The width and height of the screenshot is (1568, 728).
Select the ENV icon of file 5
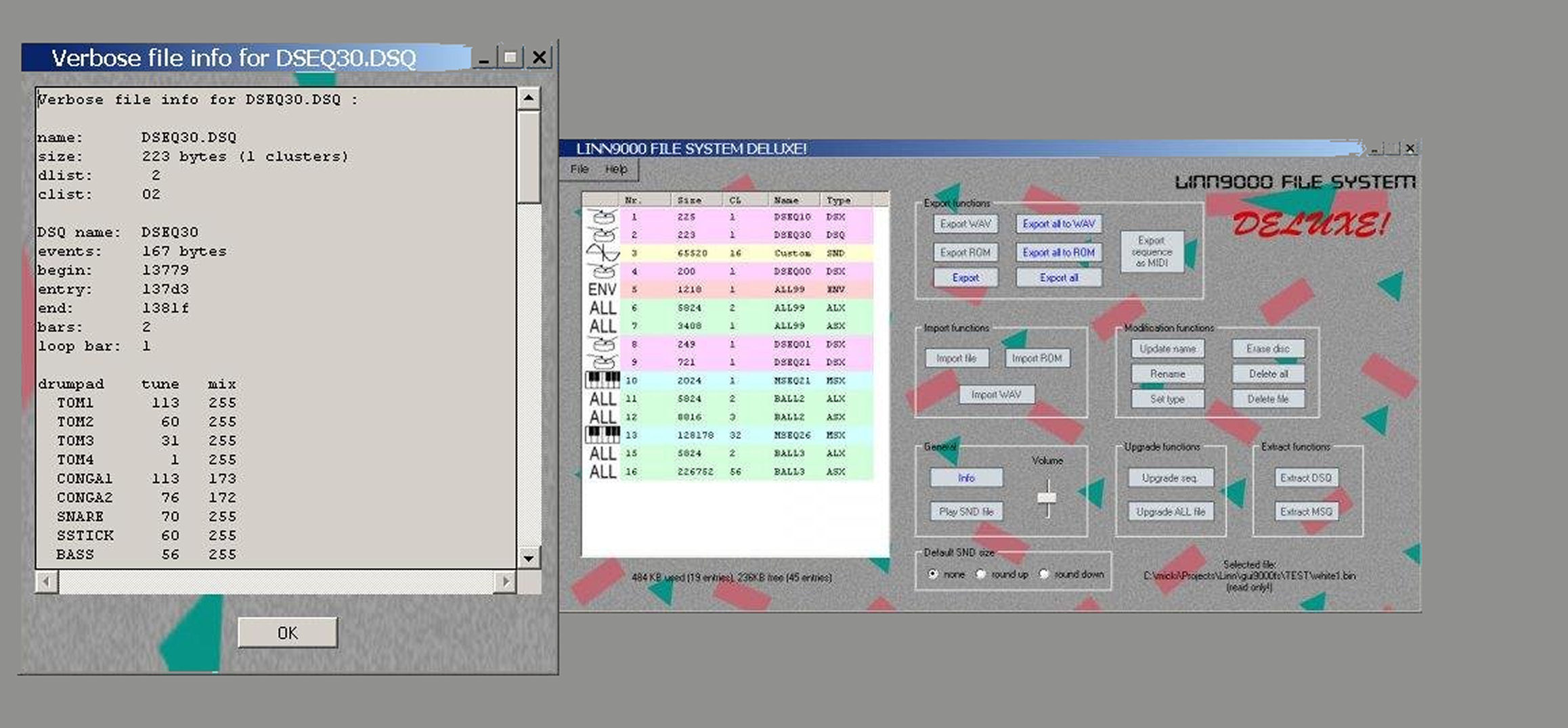pos(602,290)
